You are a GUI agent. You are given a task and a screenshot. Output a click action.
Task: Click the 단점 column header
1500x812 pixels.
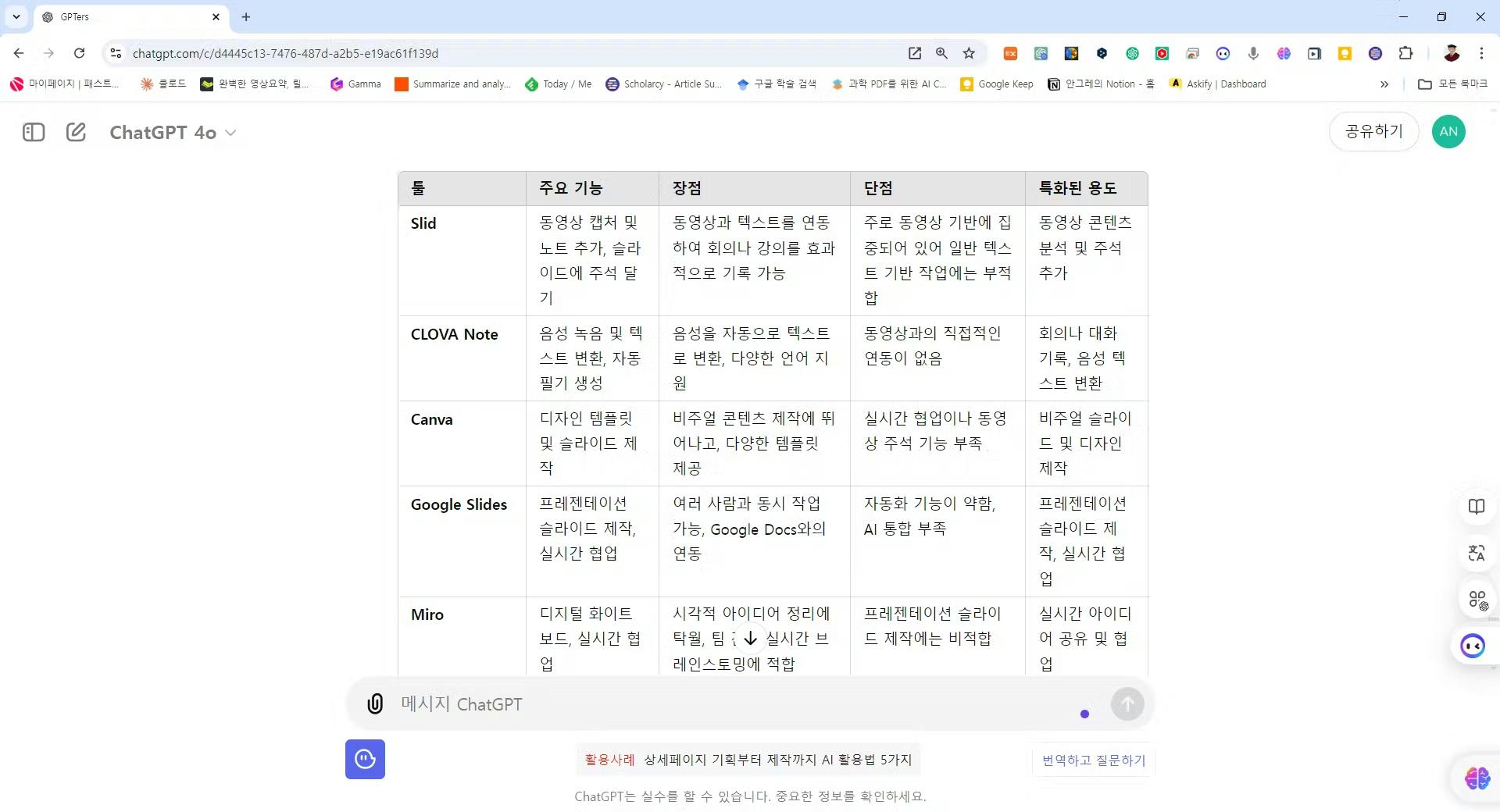tap(878, 188)
